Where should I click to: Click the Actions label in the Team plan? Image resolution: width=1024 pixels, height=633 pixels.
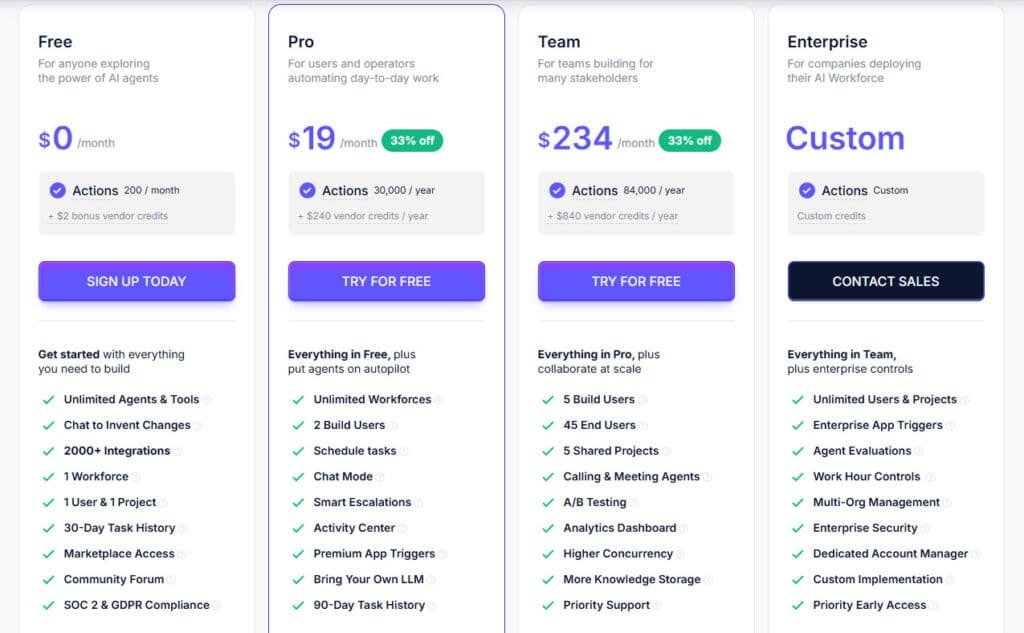coord(595,190)
